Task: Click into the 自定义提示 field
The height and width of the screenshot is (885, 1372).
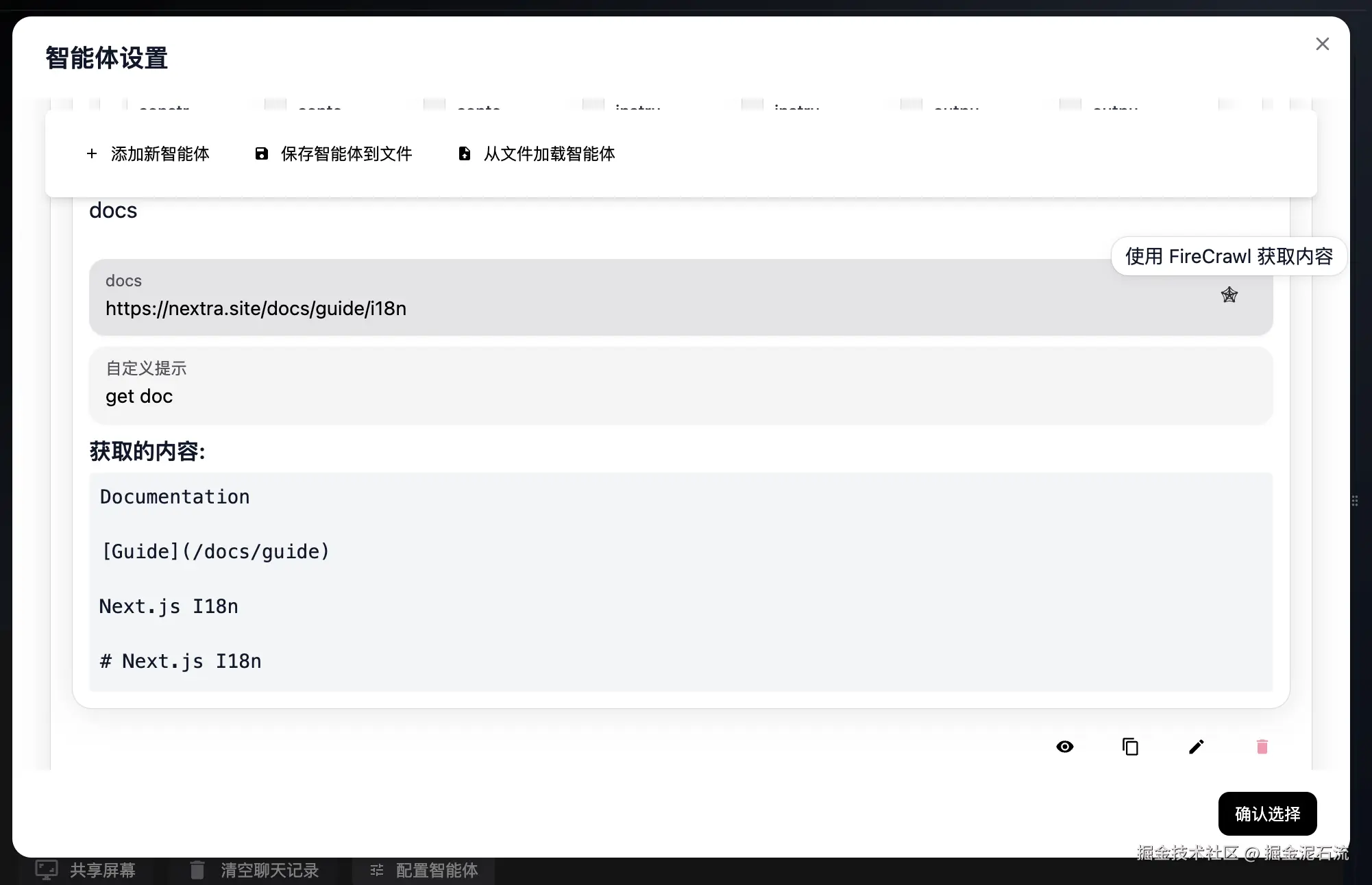Action: (x=617, y=396)
